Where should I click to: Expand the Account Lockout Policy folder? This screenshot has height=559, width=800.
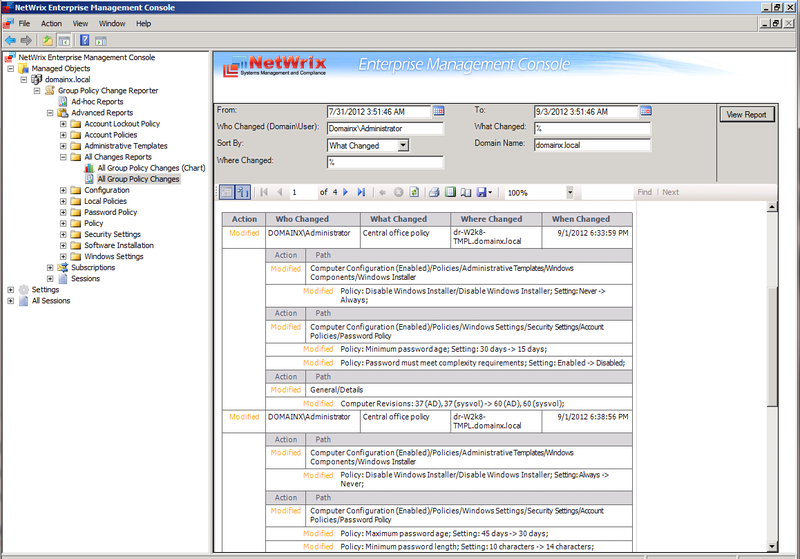coord(63,124)
